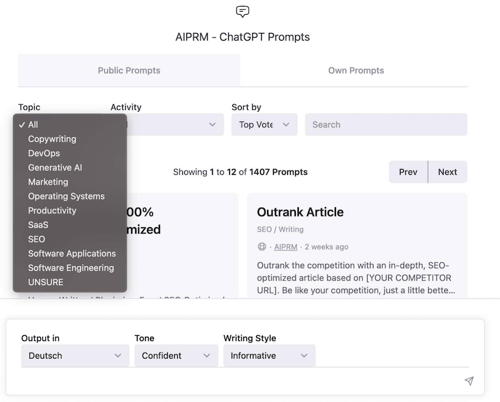Select All in the Topic list
The height and width of the screenshot is (402, 500).
pos(70,125)
